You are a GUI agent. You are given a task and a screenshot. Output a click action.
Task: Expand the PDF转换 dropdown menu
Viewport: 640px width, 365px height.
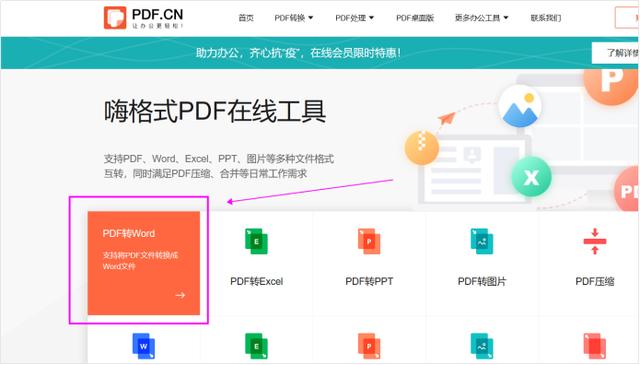293,18
